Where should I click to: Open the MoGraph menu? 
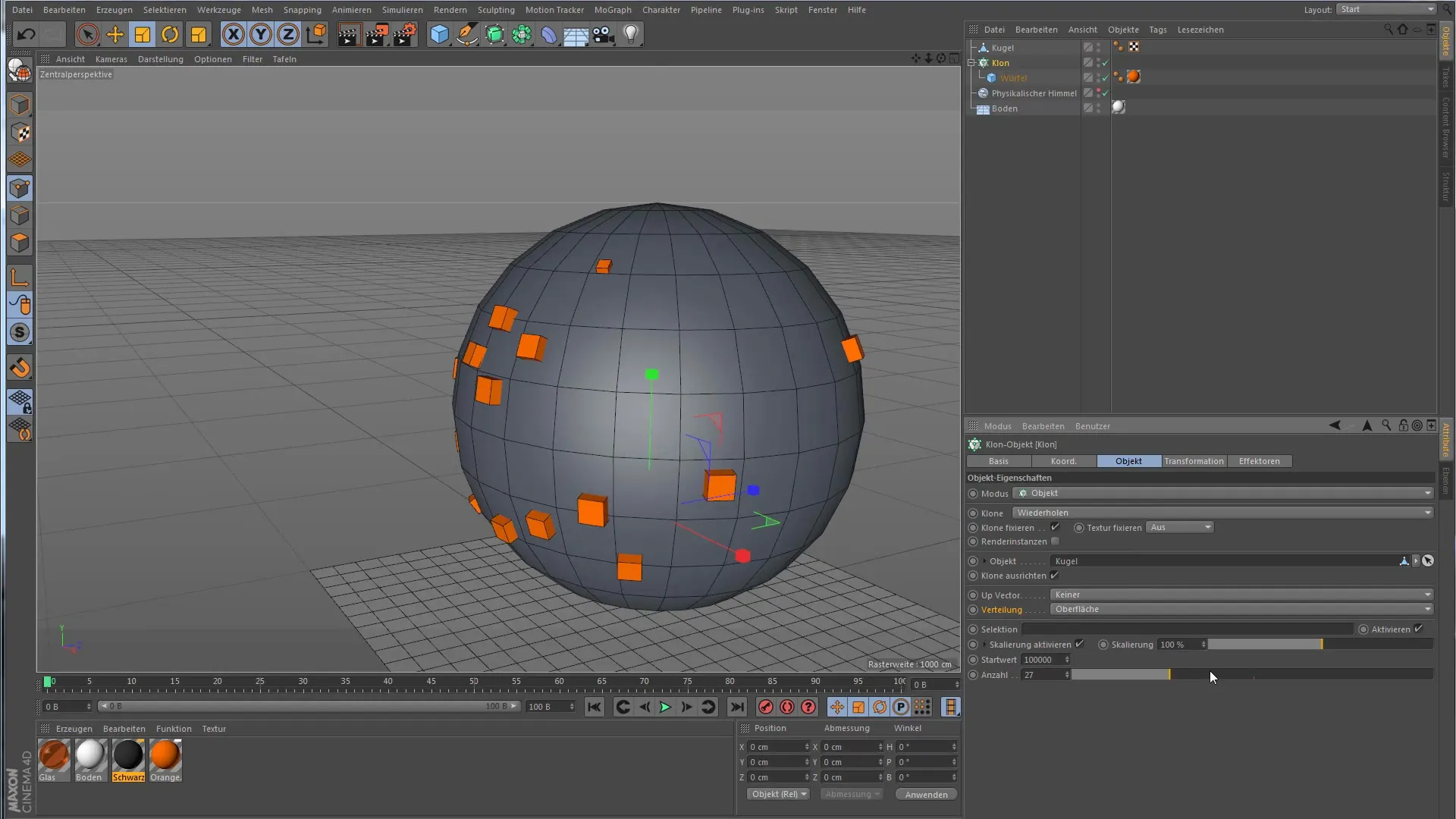(x=612, y=10)
